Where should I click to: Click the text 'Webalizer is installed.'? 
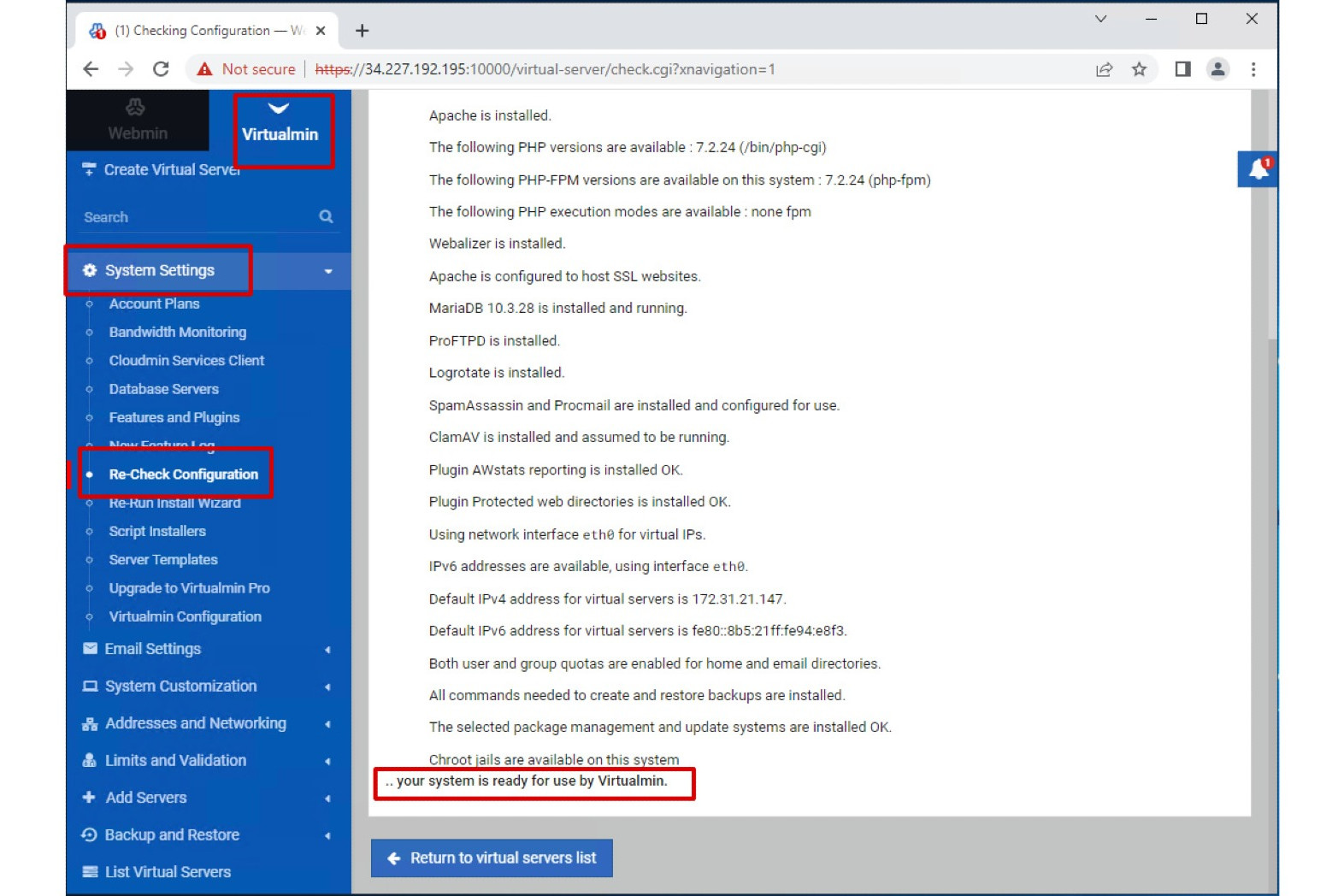coord(497,244)
